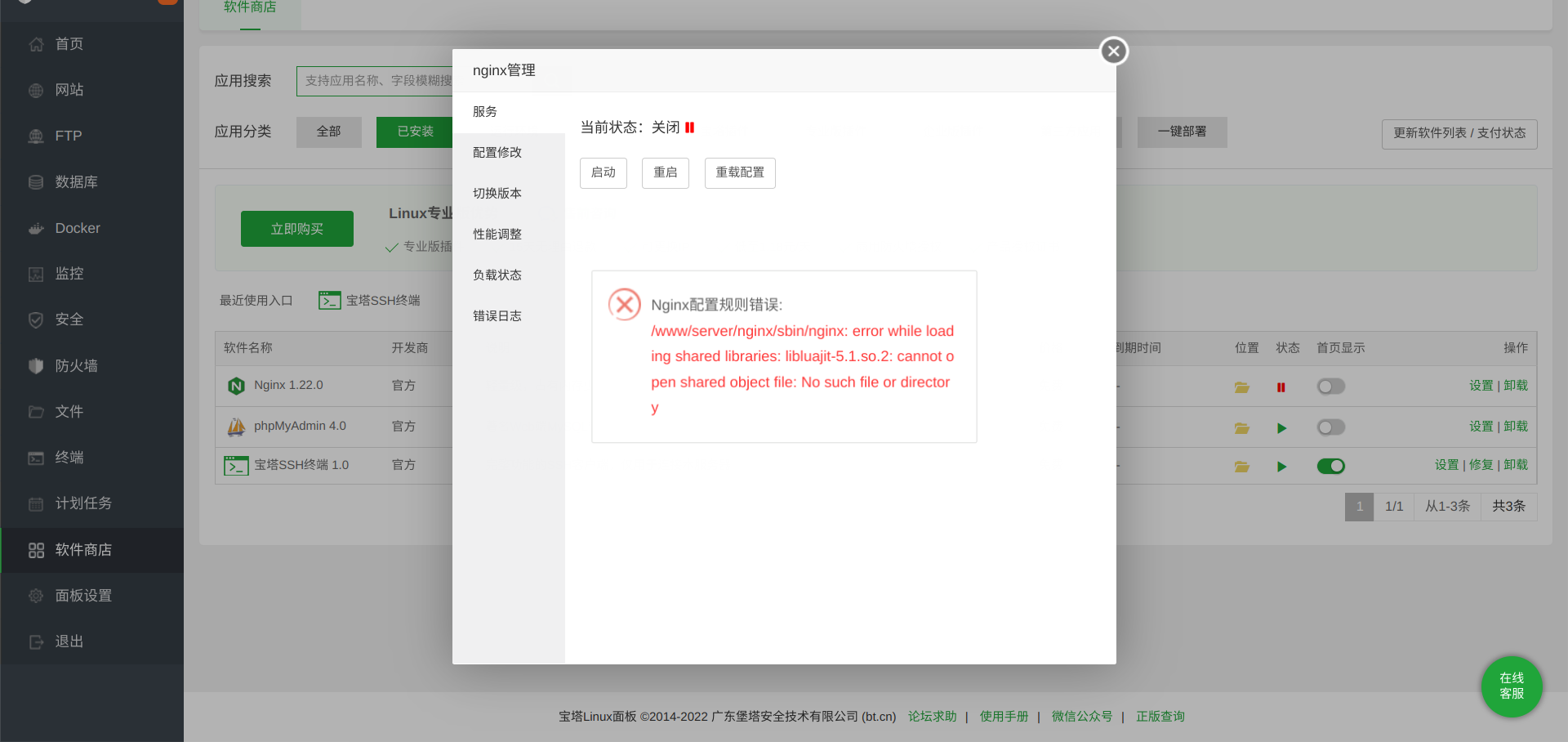This screenshot has height=742, width=1568.
Task: Click the 宝塔SSH终端 1.0 terminal icon
Action: point(236,466)
